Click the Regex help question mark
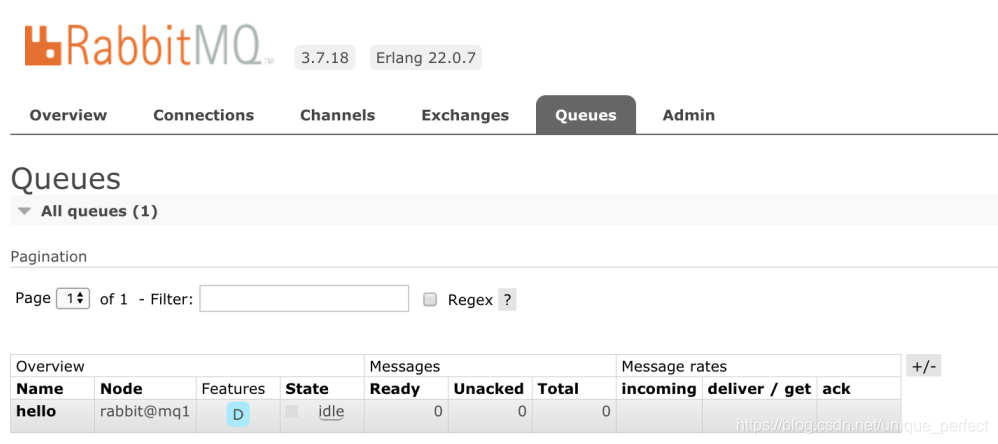Screen dimensions: 998x444 (x=507, y=300)
